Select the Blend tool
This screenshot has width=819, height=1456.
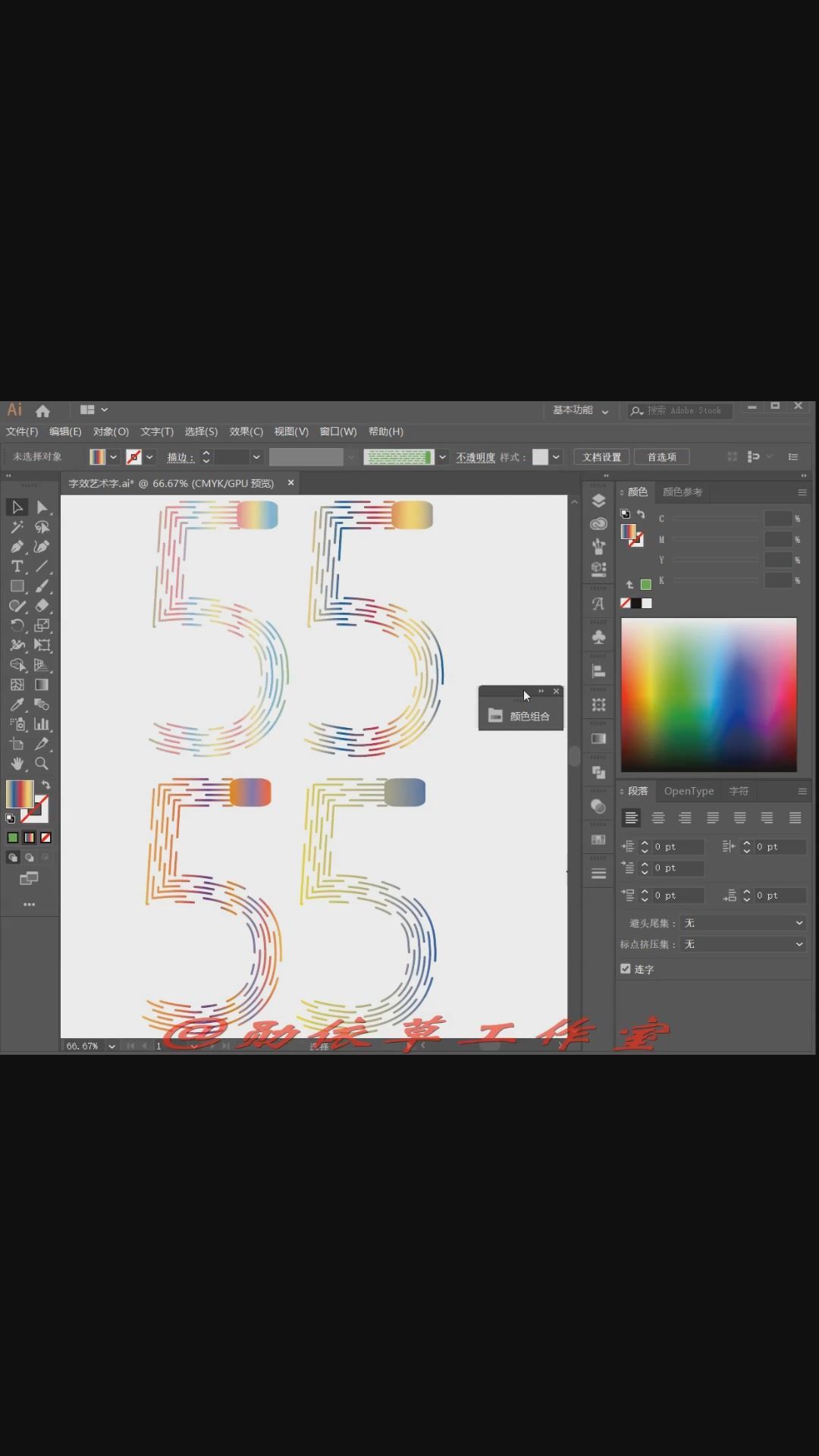(x=42, y=704)
